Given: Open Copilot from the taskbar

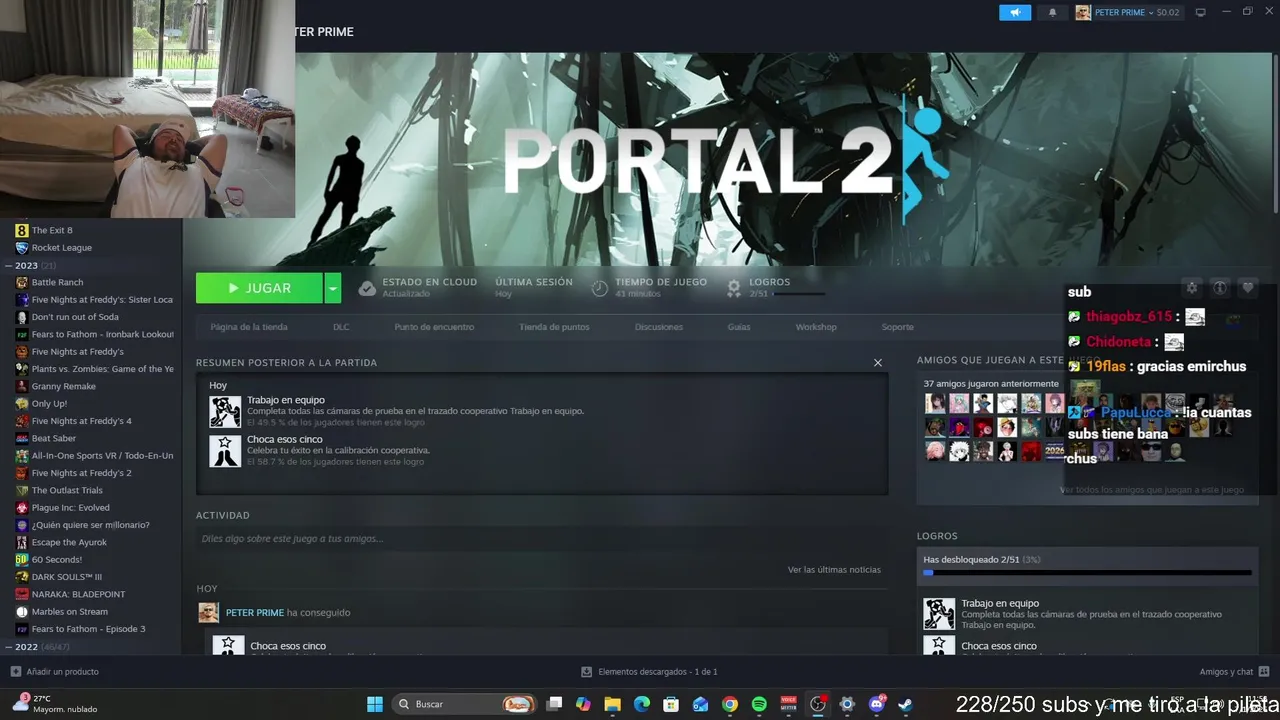Looking at the screenshot, I should 584,704.
